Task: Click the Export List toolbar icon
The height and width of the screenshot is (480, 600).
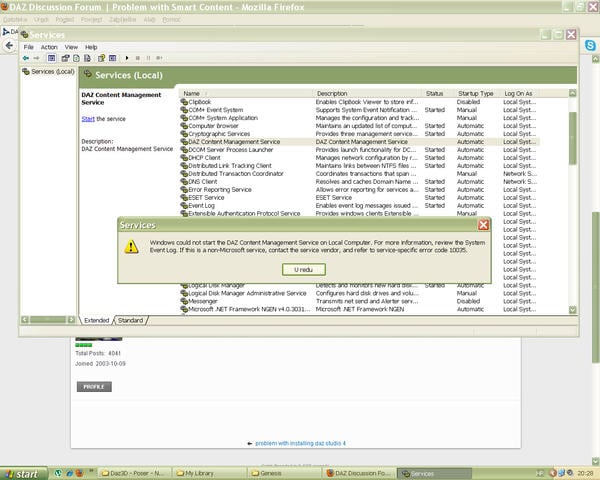Action: (88, 58)
